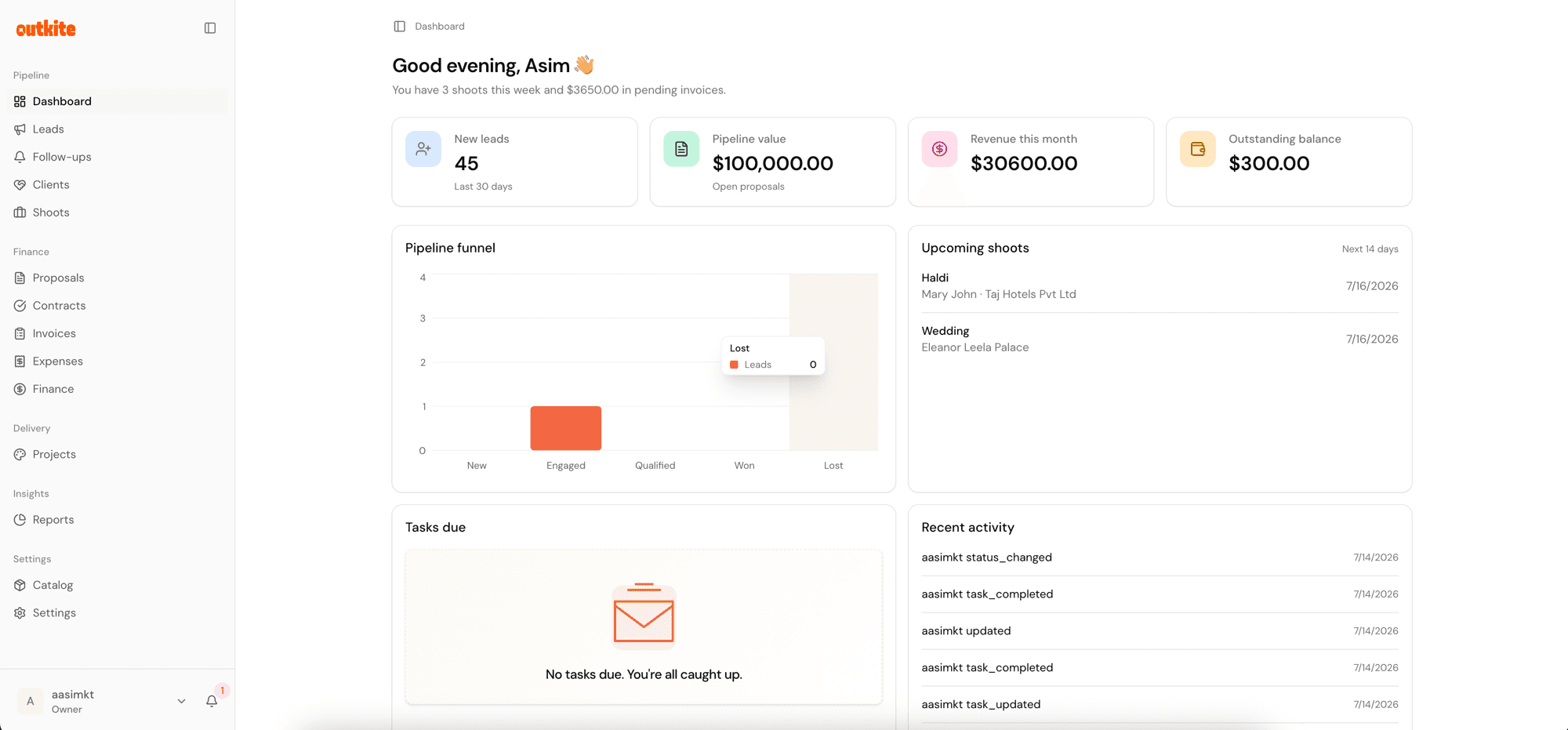Click Follow-ups bell icon in sidebar
This screenshot has width=1568, height=730.
pyautogui.click(x=20, y=157)
